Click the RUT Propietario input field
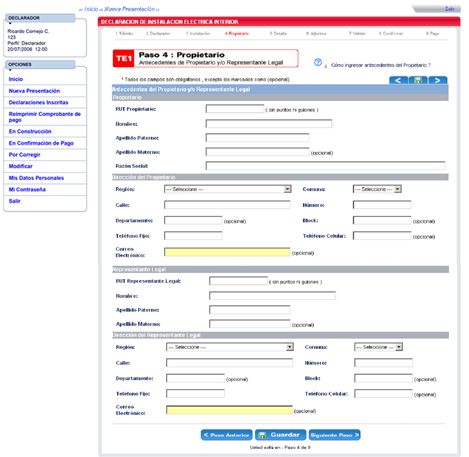 [235, 109]
